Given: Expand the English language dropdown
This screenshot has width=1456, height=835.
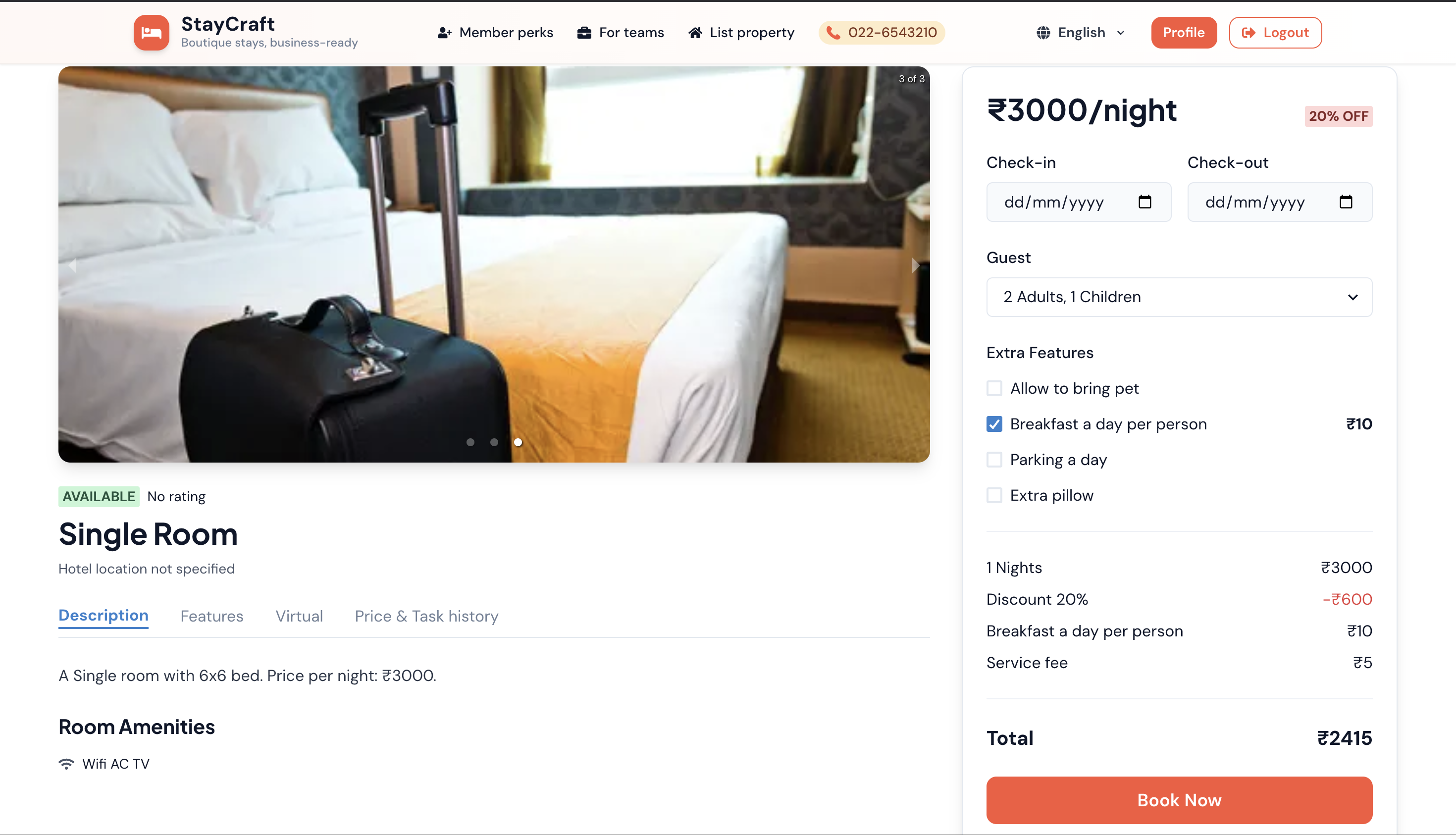Looking at the screenshot, I should (x=1121, y=33).
